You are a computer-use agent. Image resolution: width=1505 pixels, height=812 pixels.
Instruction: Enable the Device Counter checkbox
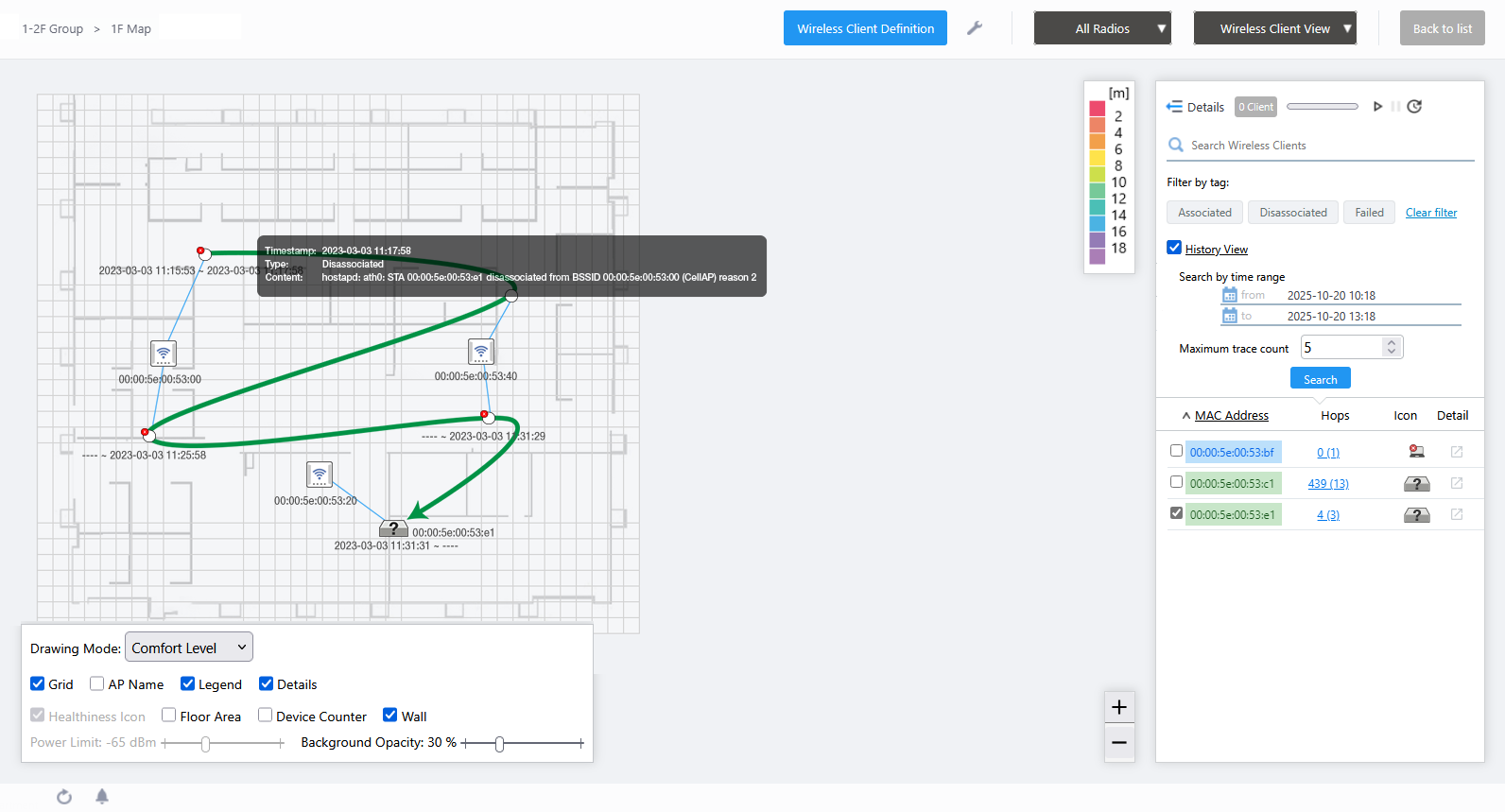coord(265,716)
